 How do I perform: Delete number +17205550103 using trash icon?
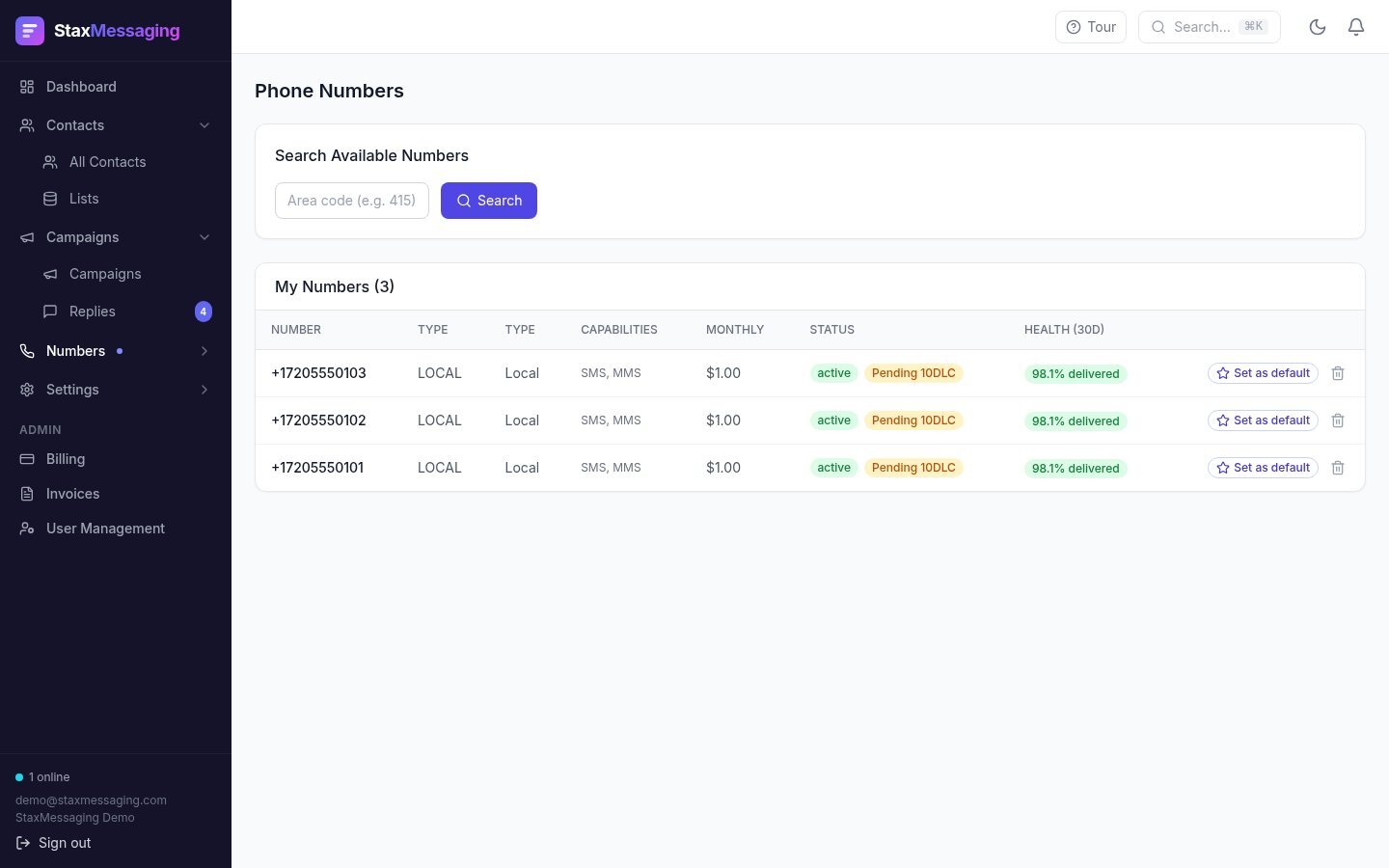pos(1338,373)
